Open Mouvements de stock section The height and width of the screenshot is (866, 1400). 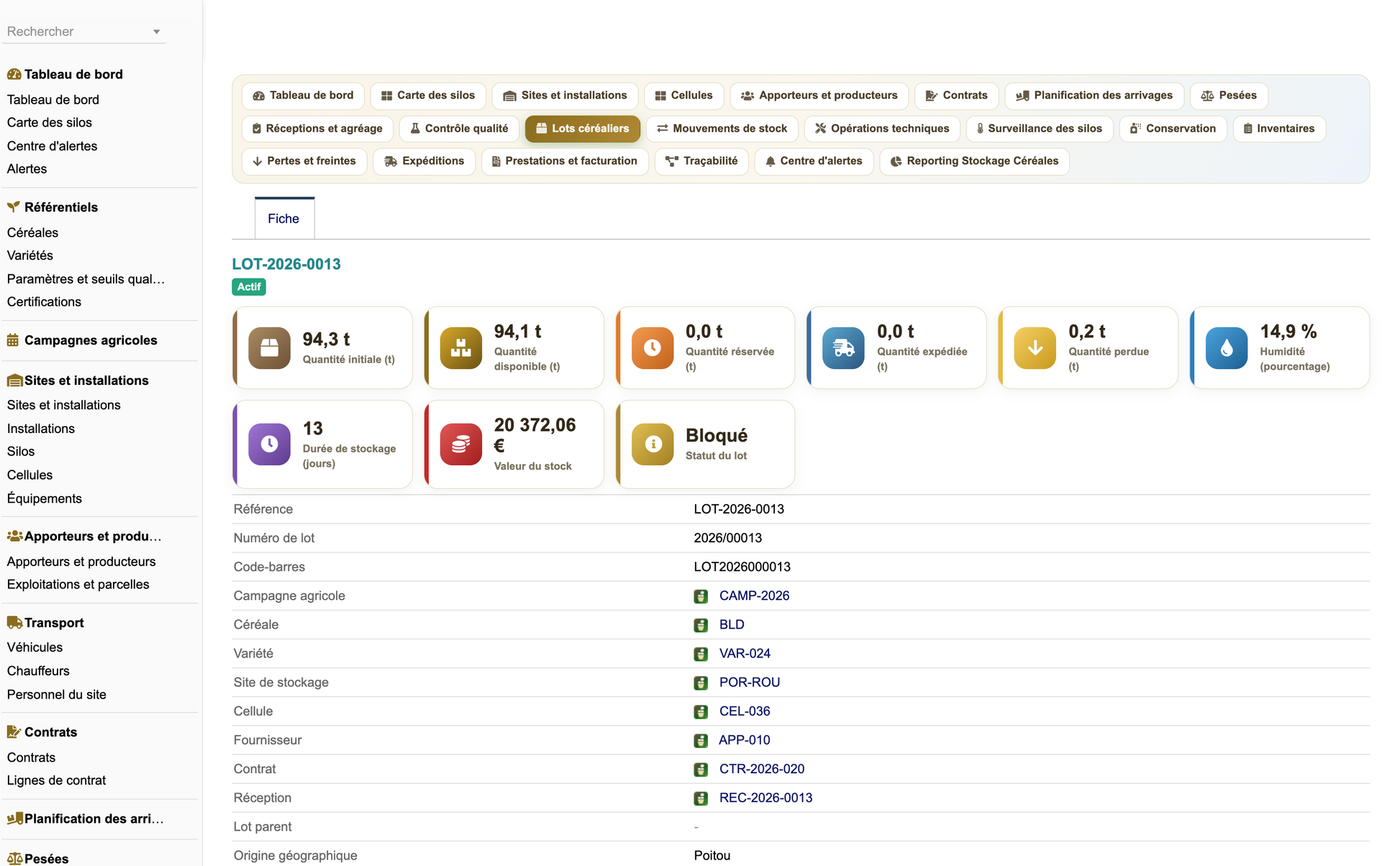coord(722,129)
